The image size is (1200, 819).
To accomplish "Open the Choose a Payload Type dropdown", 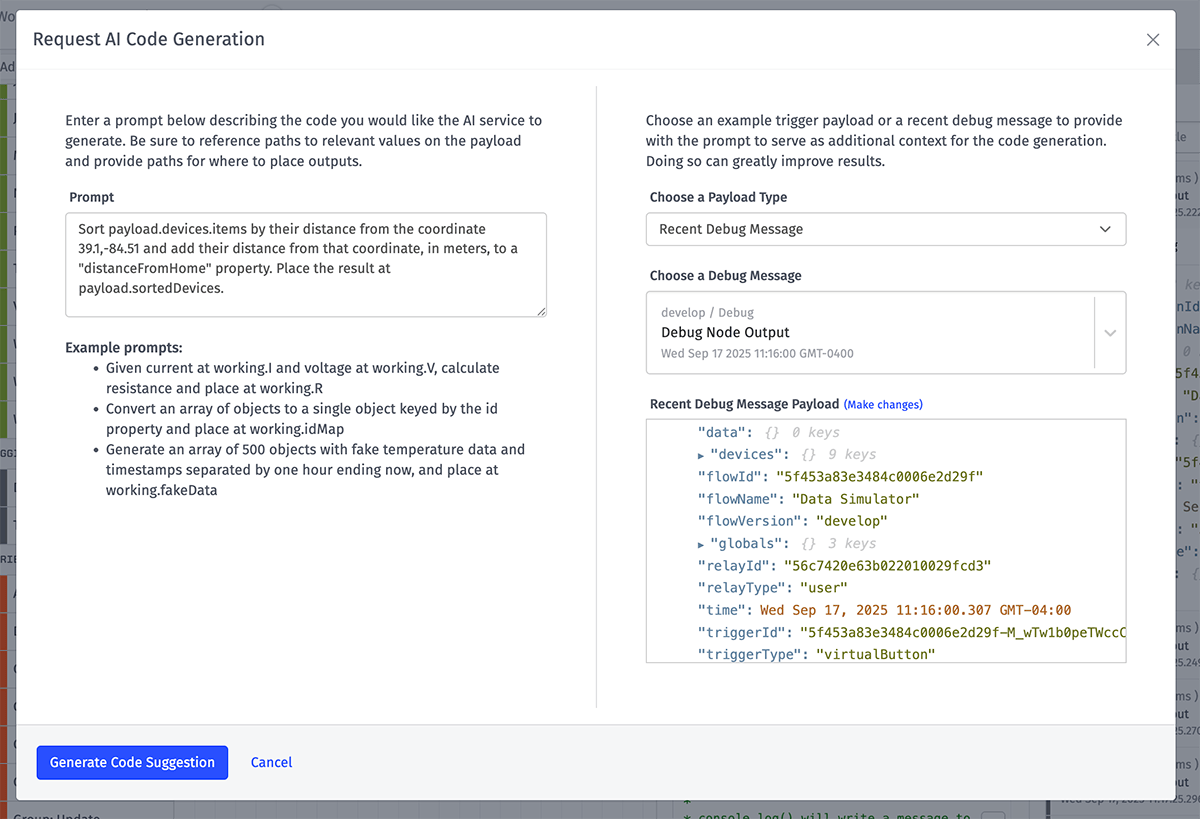I will point(885,229).
